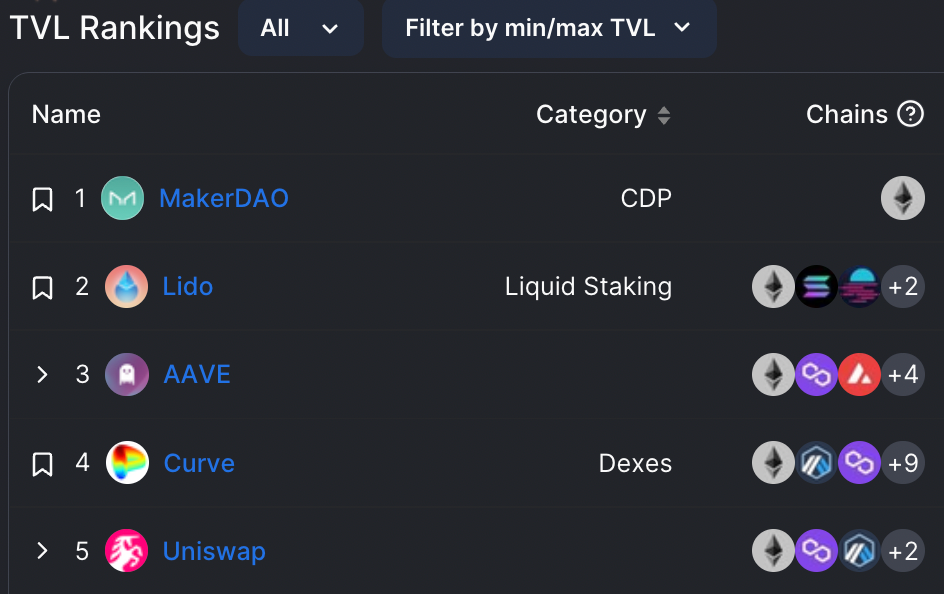Click the Solana chain icon in Lido row

[816, 286]
